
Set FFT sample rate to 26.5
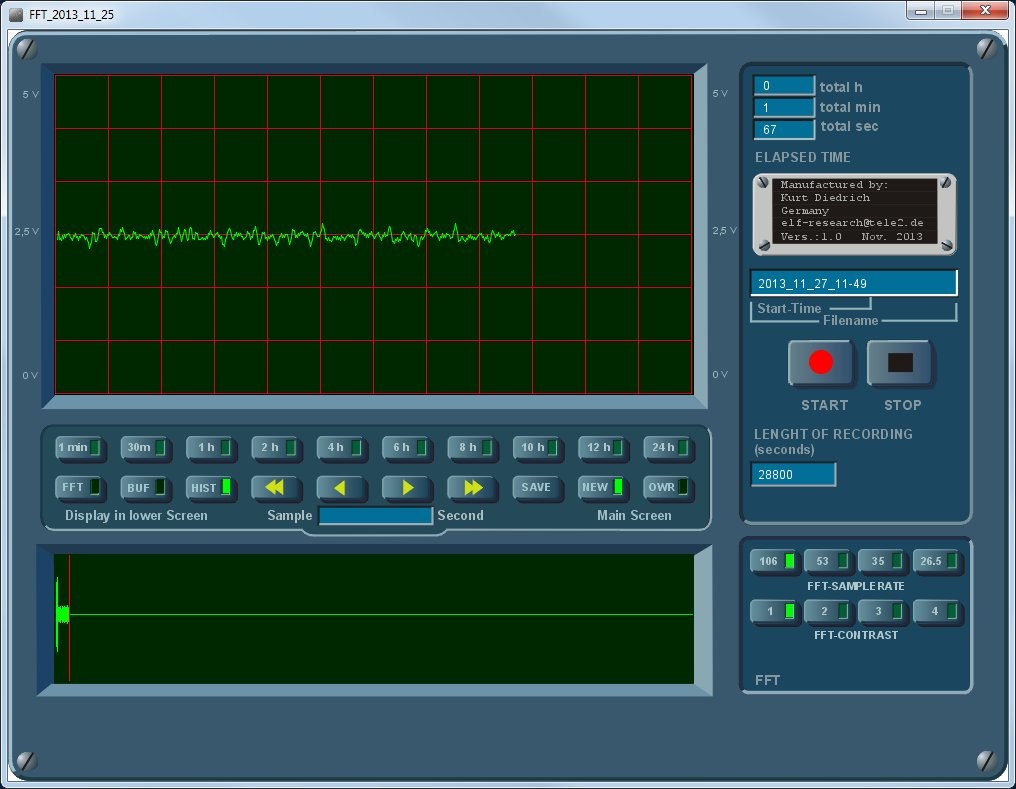(x=937, y=561)
